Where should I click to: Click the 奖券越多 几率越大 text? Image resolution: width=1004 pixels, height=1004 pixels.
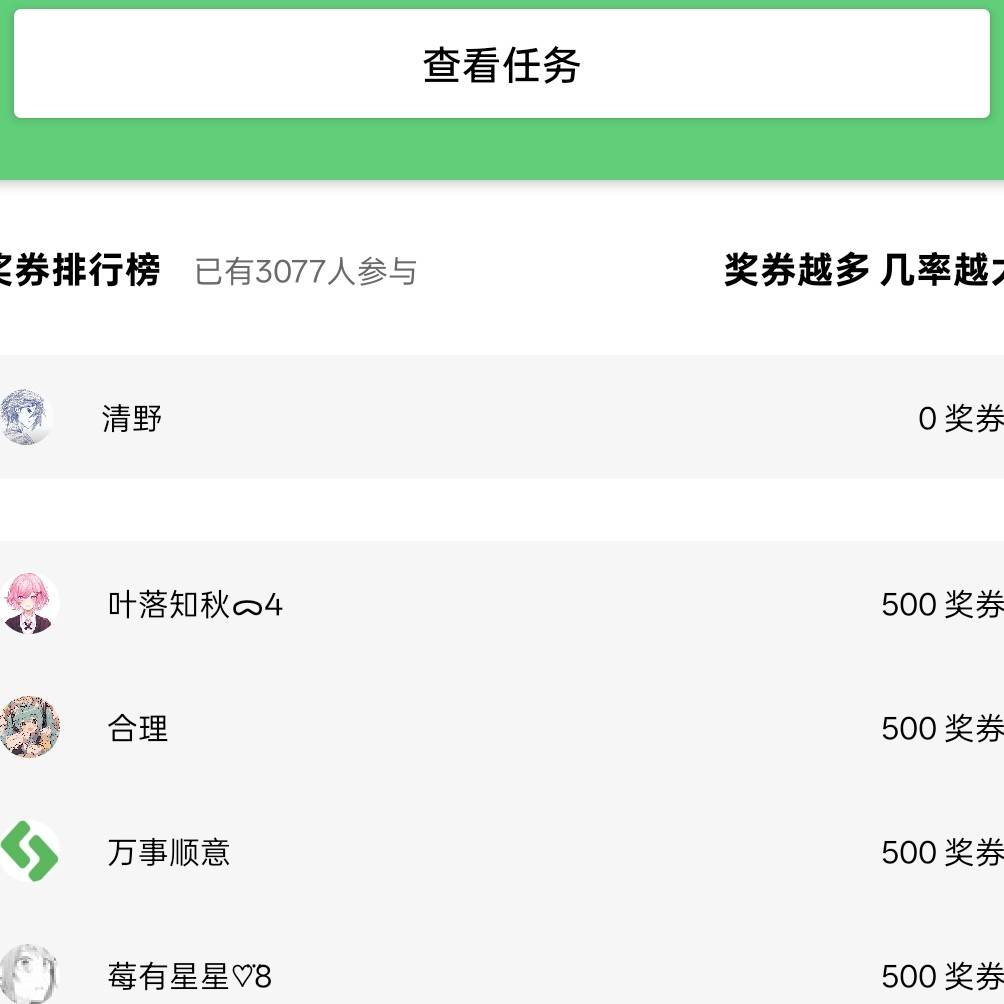coord(863,270)
